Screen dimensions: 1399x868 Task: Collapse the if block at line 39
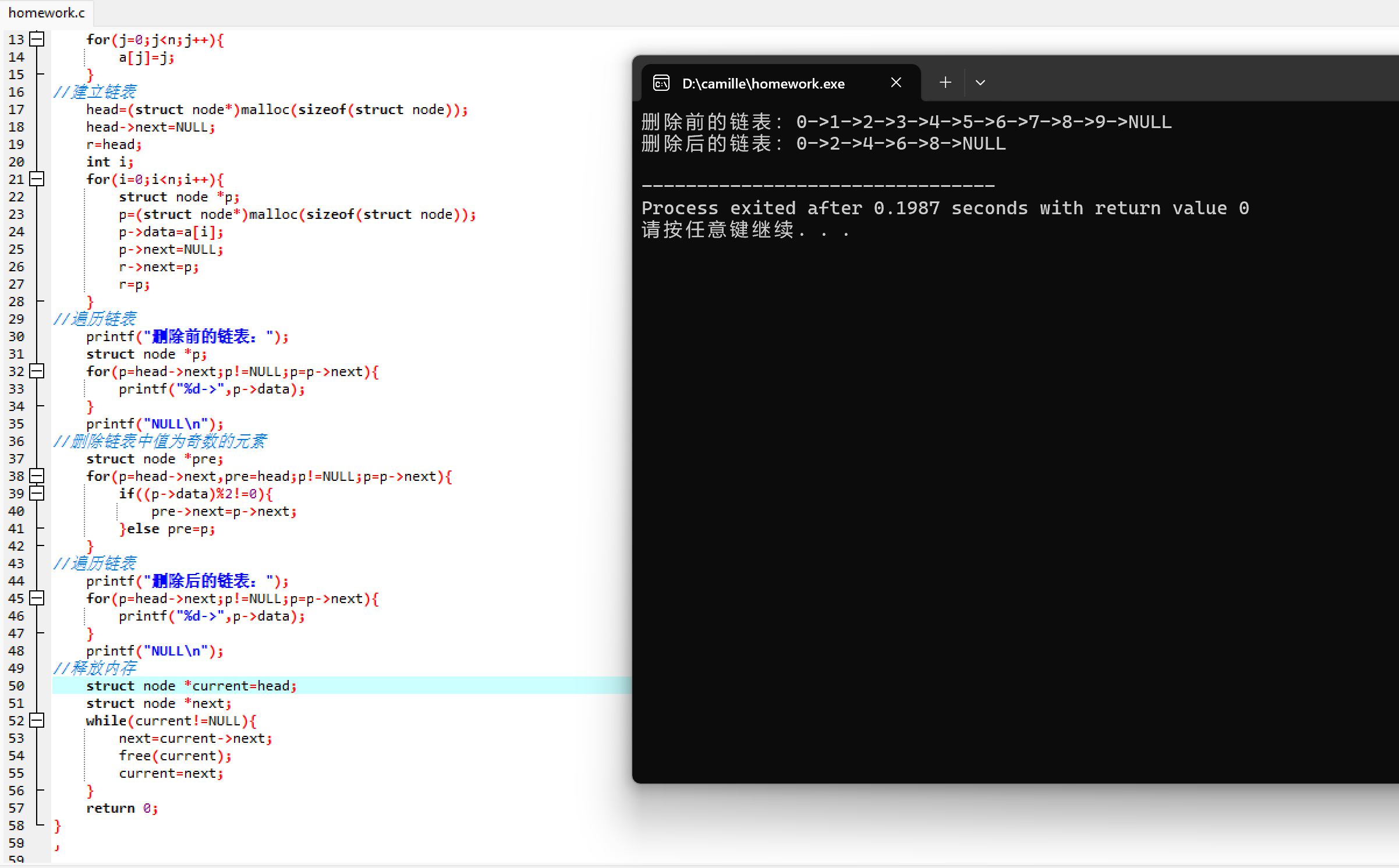pos(37,494)
